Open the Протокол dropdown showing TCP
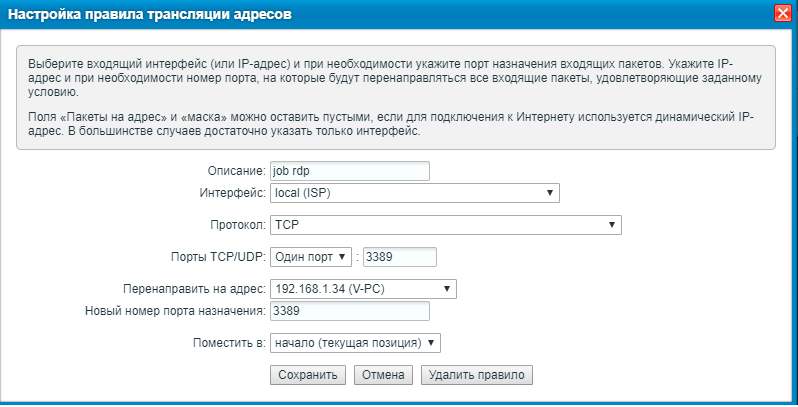This screenshot has width=798, height=407. pyautogui.click(x=446, y=225)
